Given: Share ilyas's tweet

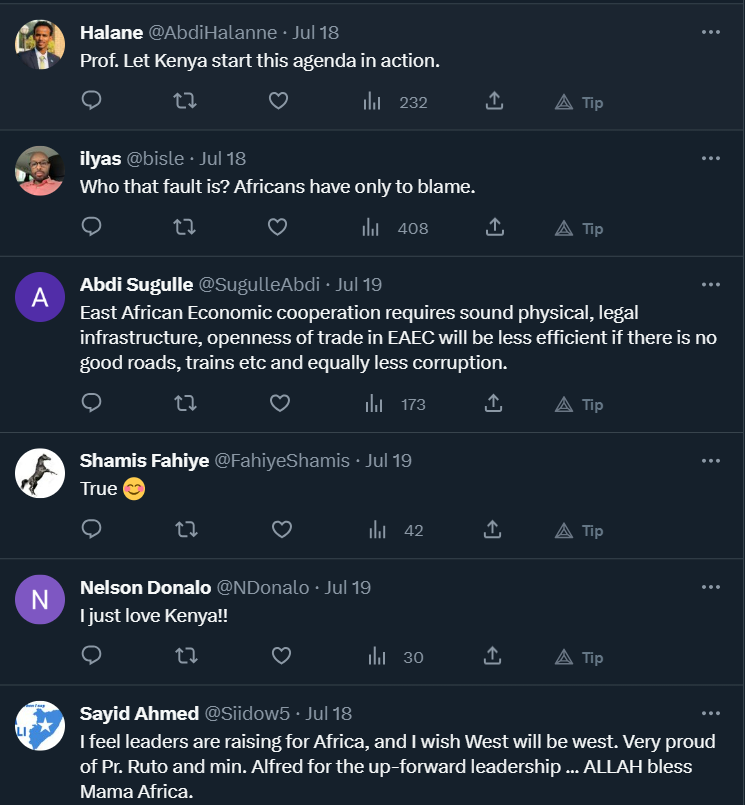Looking at the screenshot, I should click(494, 227).
